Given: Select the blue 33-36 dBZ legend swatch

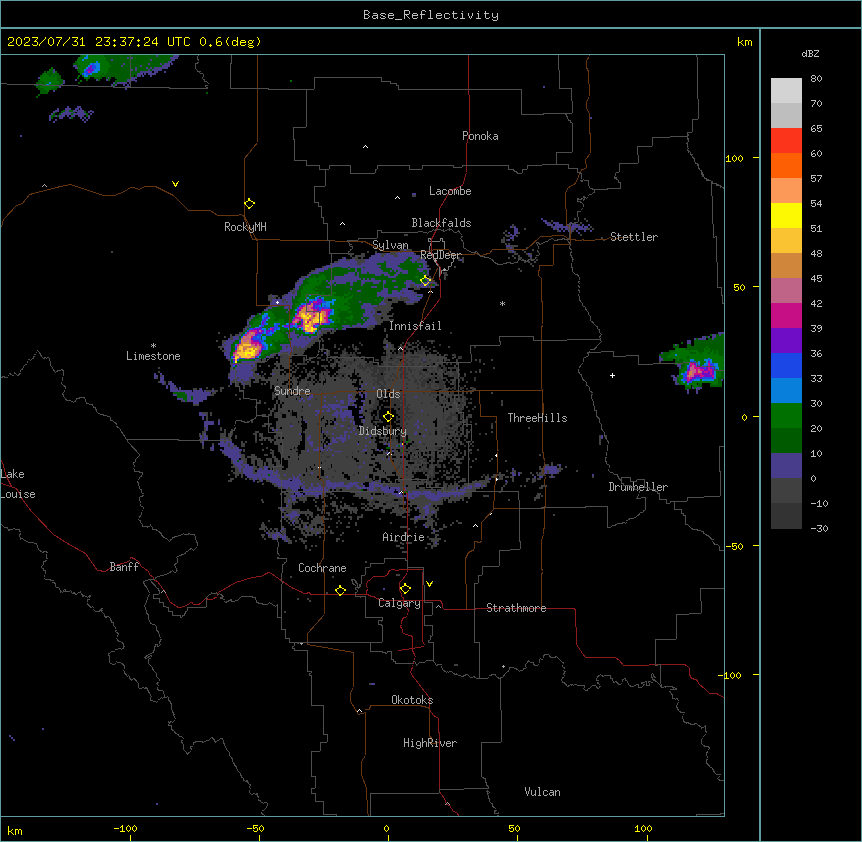Looking at the screenshot, I should (x=786, y=365).
